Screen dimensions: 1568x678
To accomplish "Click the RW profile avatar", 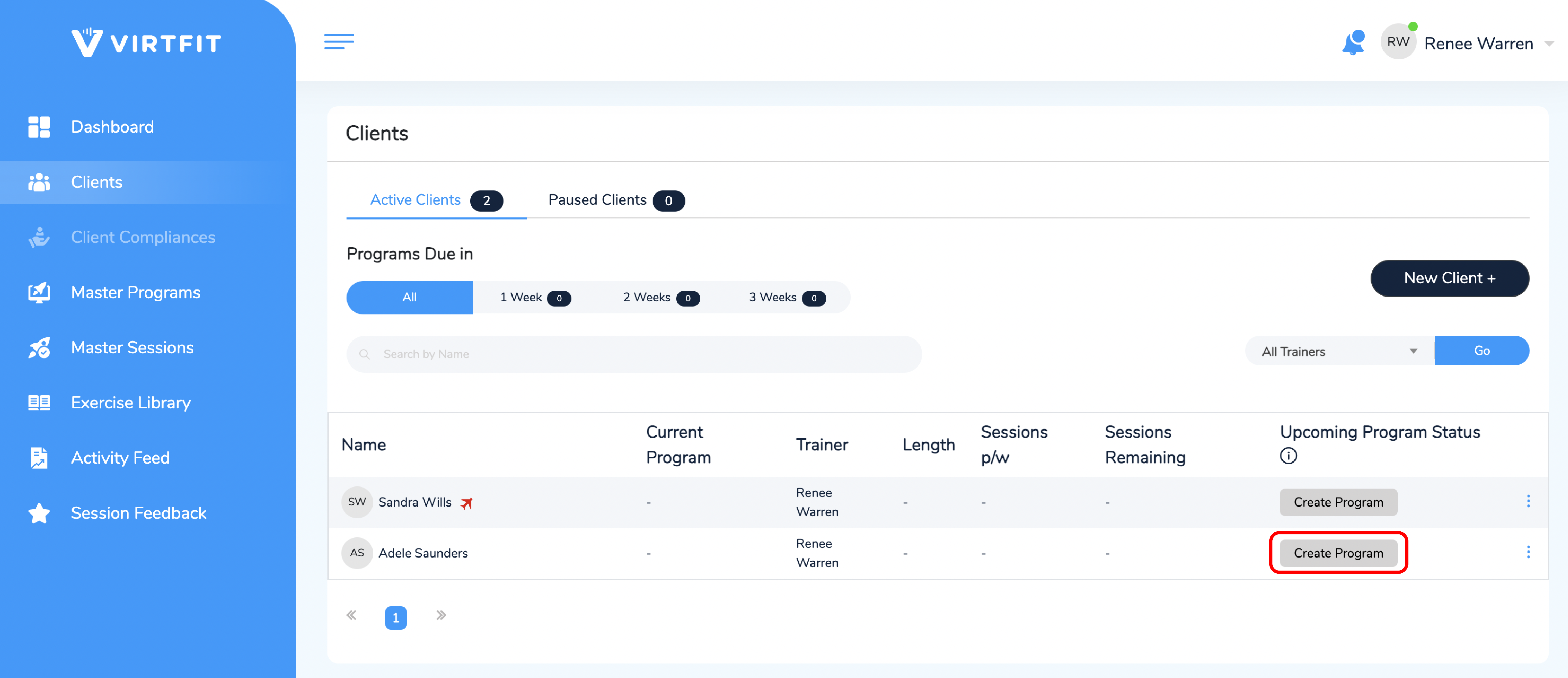I will coord(1398,42).
